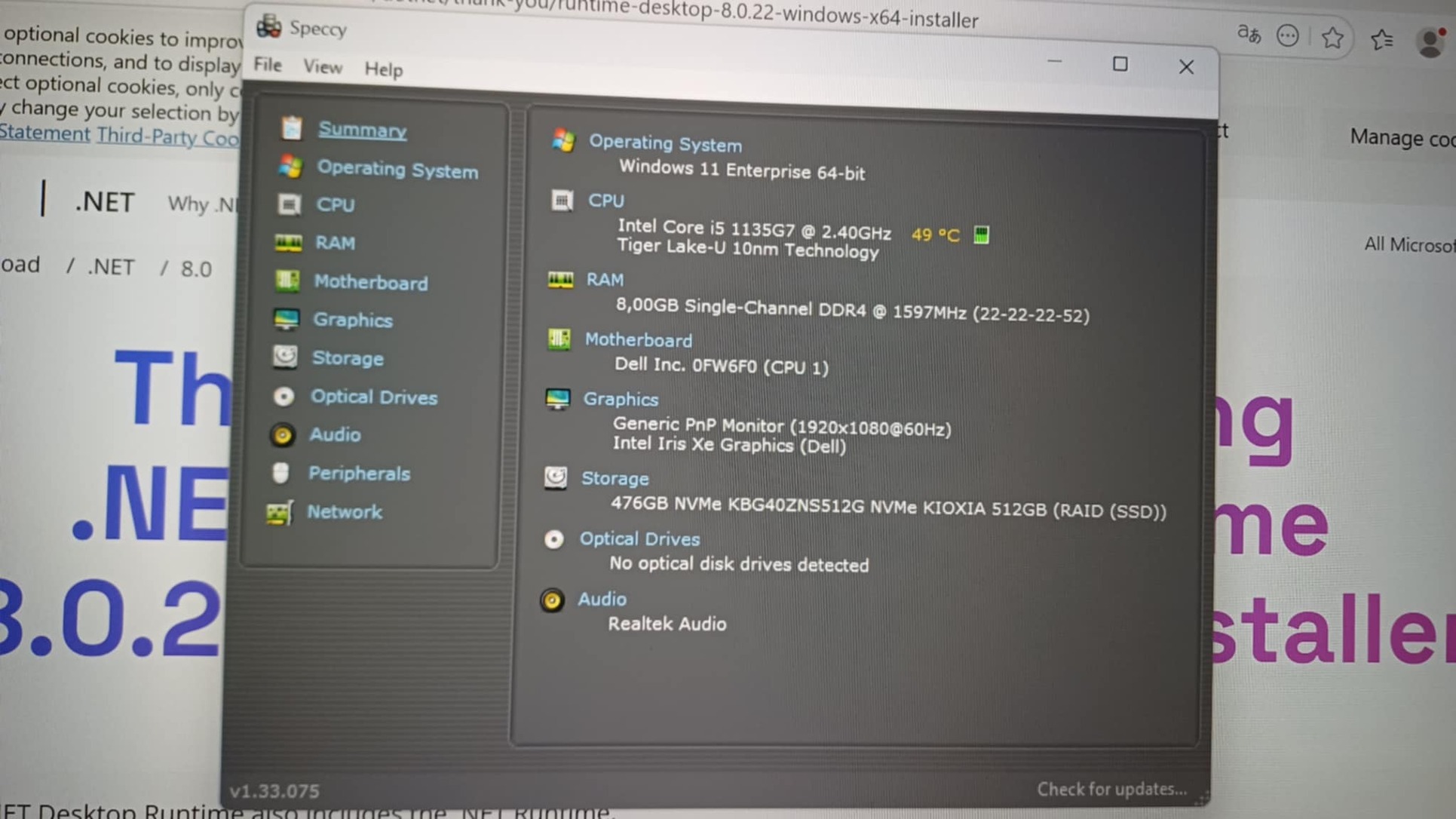Click Check for updates link
Image resolution: width=1456 pixels, height=819 pixels.
[1111, 789]
